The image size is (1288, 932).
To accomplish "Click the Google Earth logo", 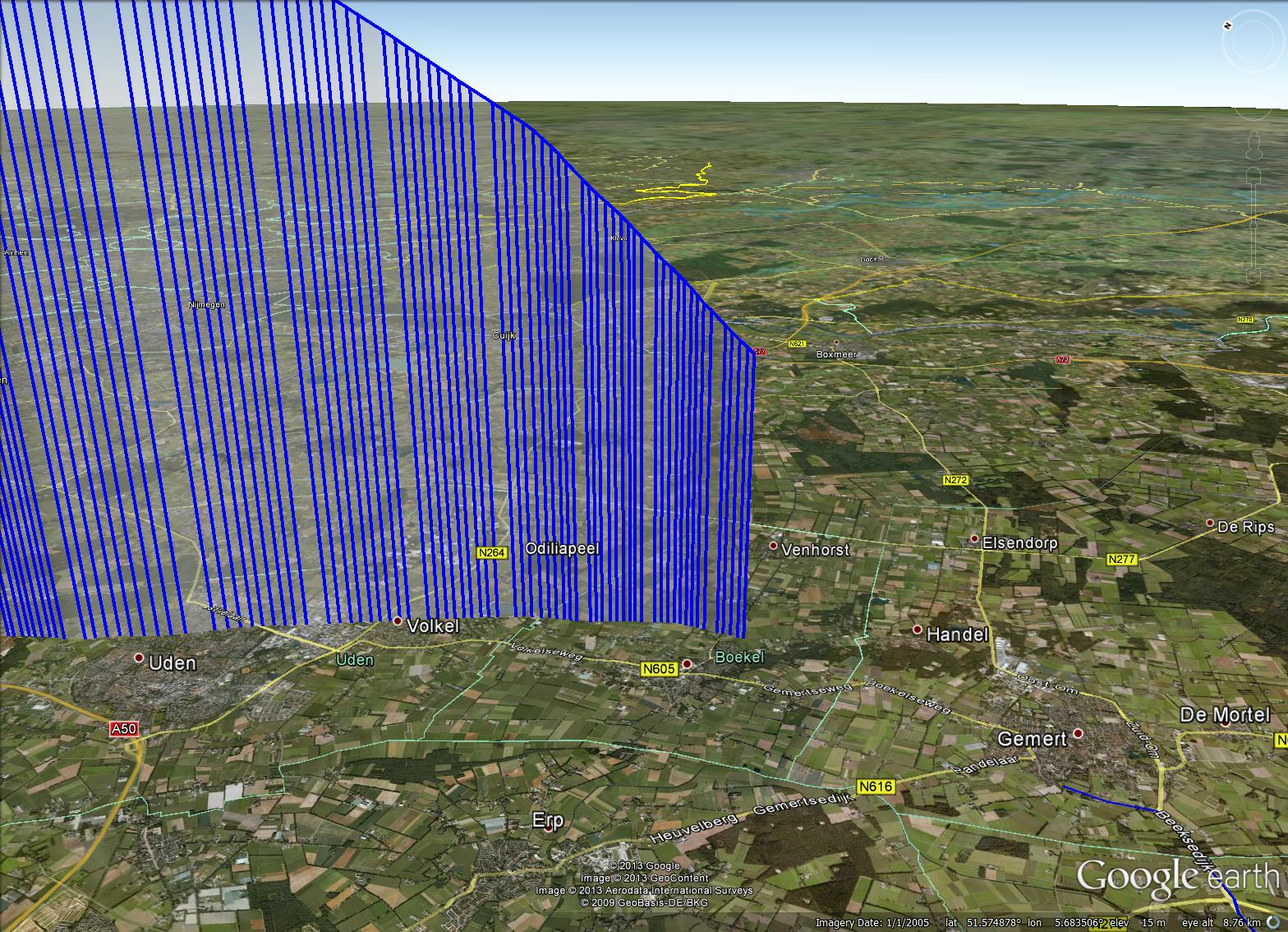I will (1176, 878).
